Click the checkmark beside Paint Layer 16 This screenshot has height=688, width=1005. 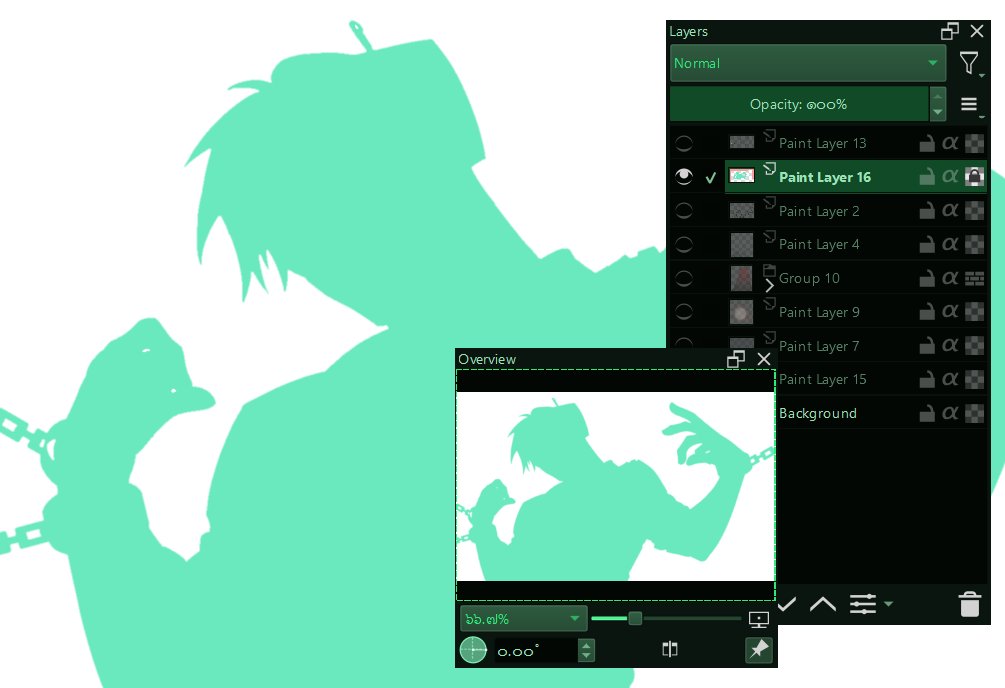tap(710, 178)
